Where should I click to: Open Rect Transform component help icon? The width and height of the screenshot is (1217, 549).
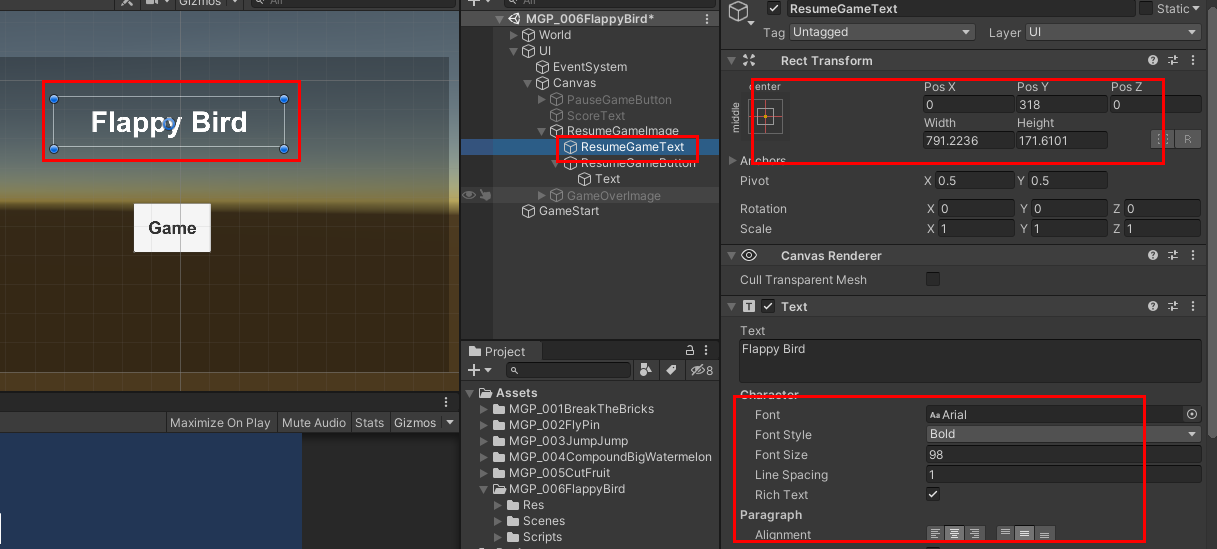(1153, 61)
